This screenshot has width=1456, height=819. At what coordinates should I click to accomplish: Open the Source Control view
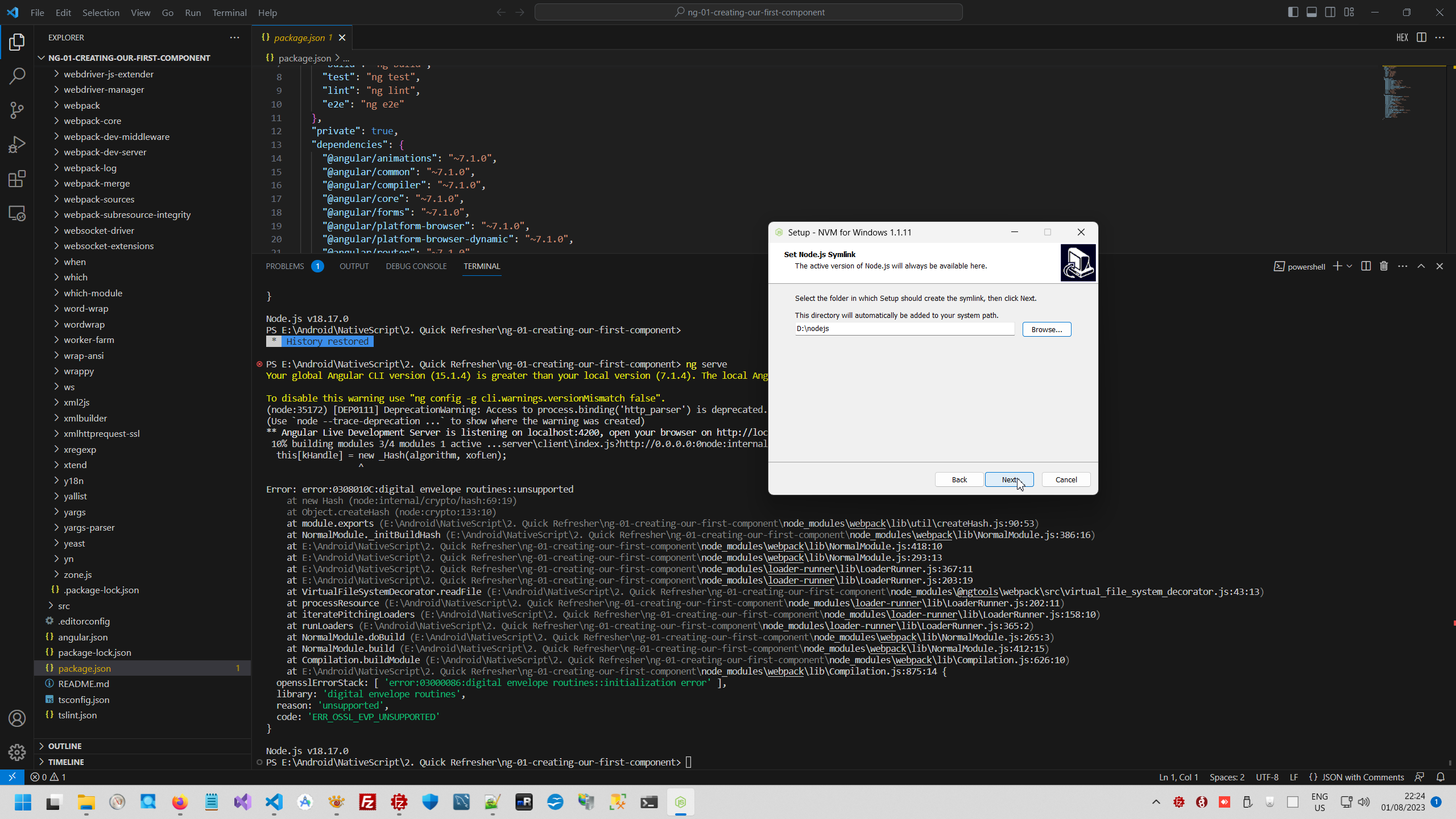17,110
